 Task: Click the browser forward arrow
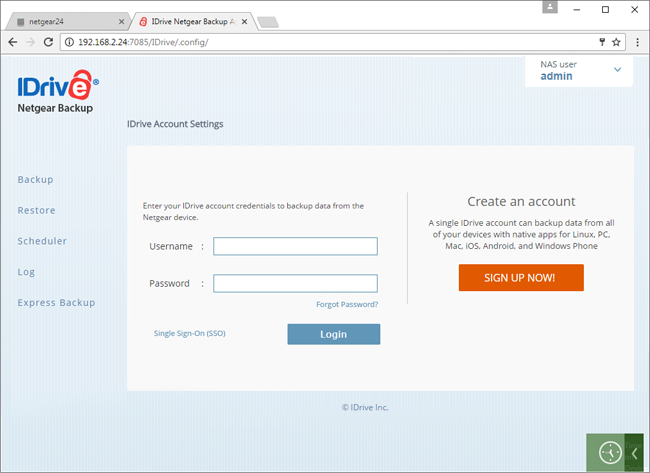[x=31, y=42]
